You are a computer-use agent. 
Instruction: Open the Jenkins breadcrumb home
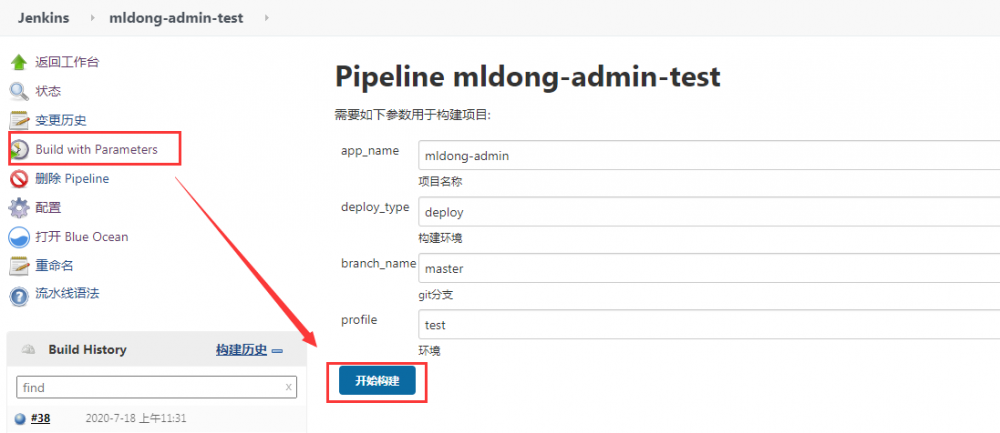point(43,18)
